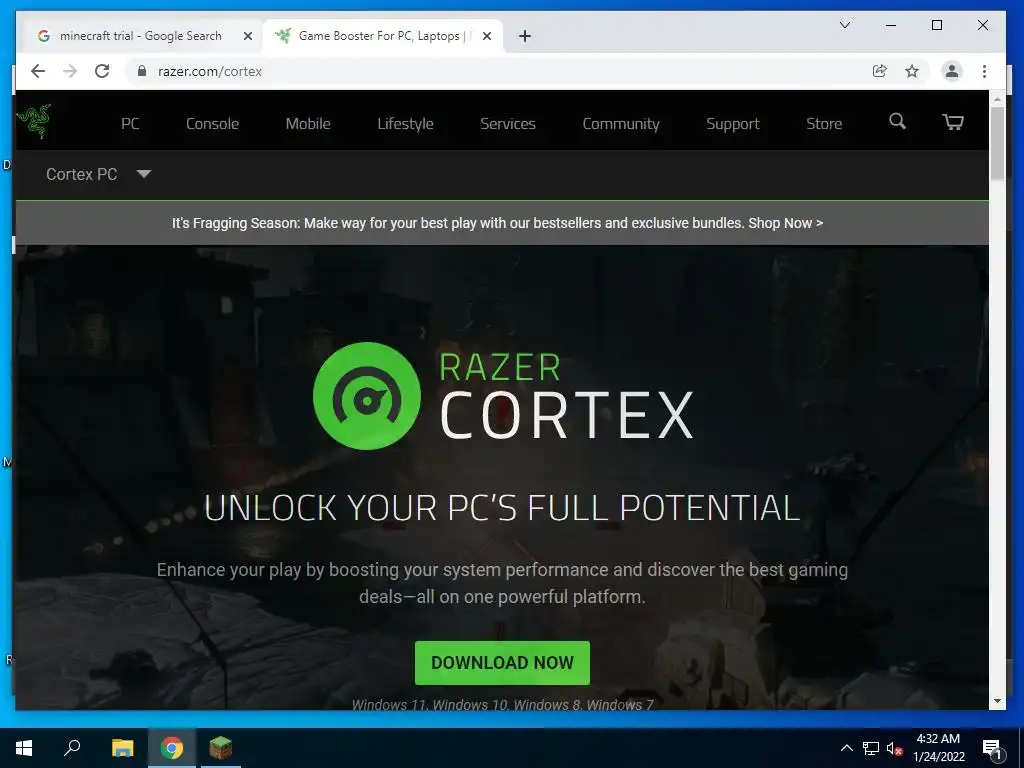
Task: Open the Mobile navigation menu
Action: (308, 123)
